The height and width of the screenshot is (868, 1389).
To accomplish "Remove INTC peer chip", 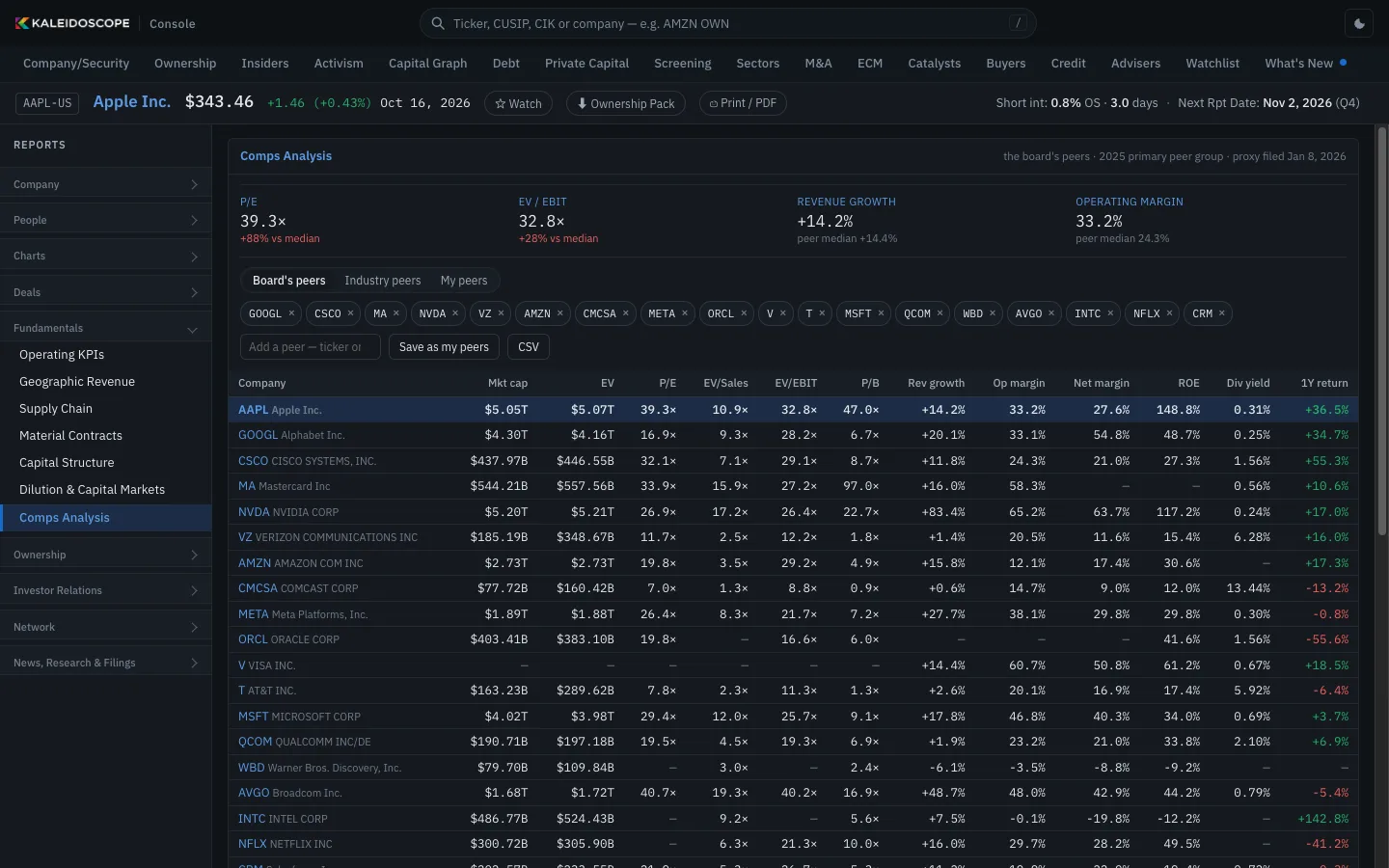I will [x=1110, y=313].
